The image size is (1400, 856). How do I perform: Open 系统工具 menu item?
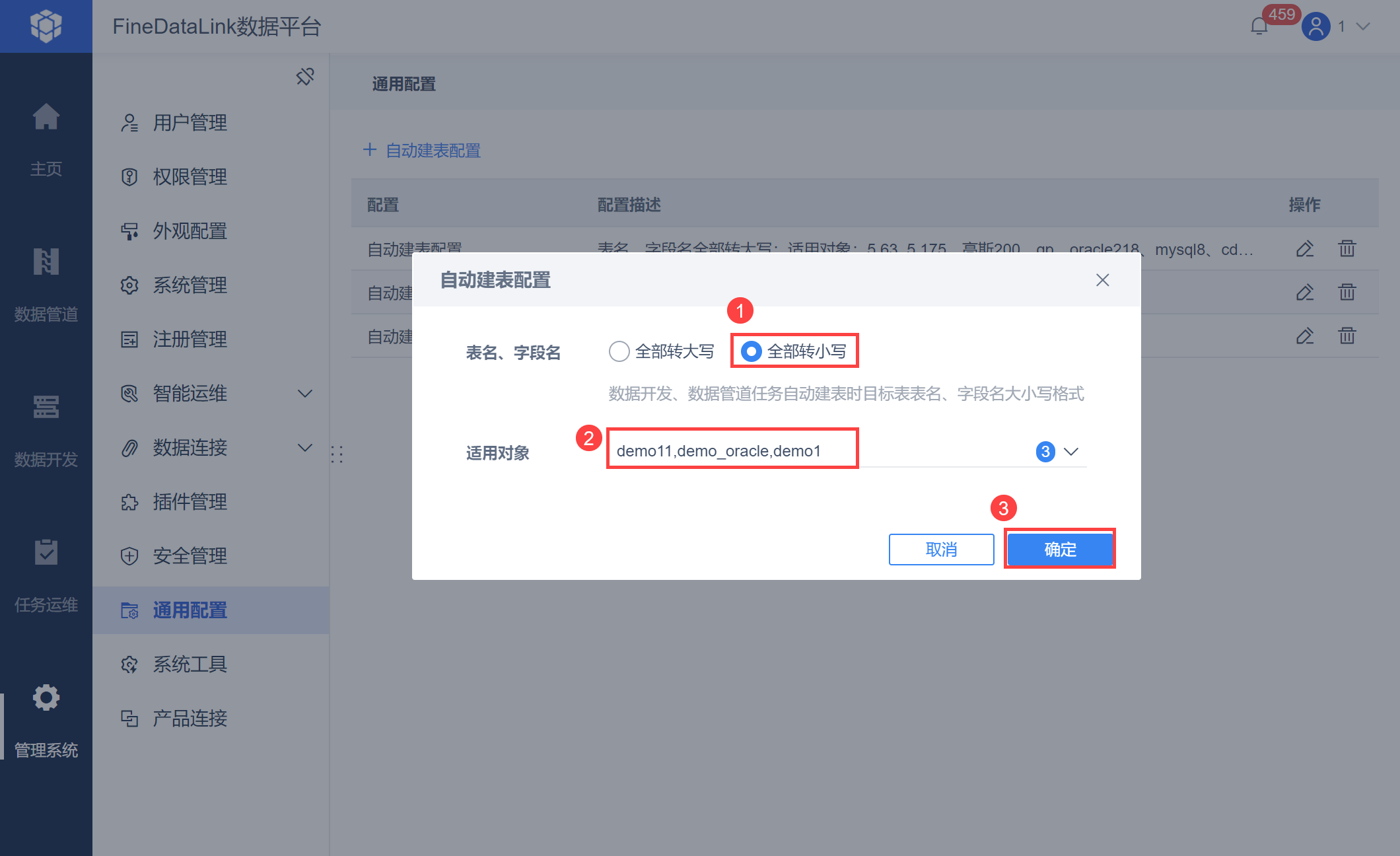(x=190, y=664)
